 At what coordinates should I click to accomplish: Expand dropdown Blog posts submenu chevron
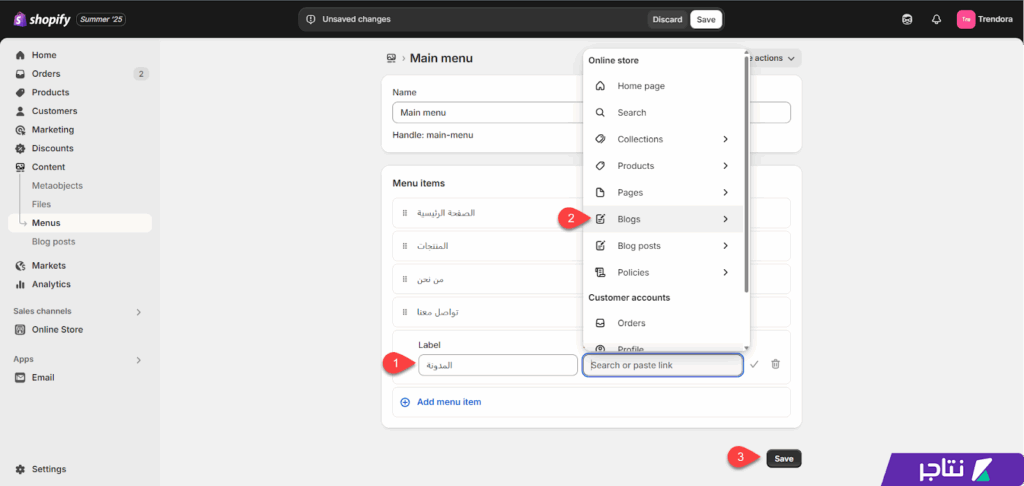726,246
